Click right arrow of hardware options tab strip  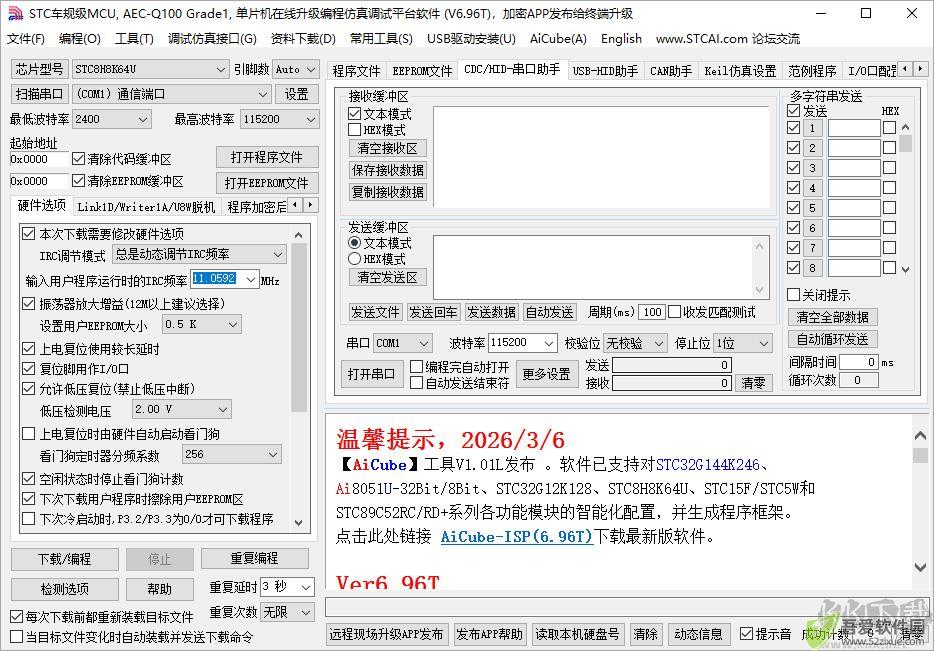310,205
